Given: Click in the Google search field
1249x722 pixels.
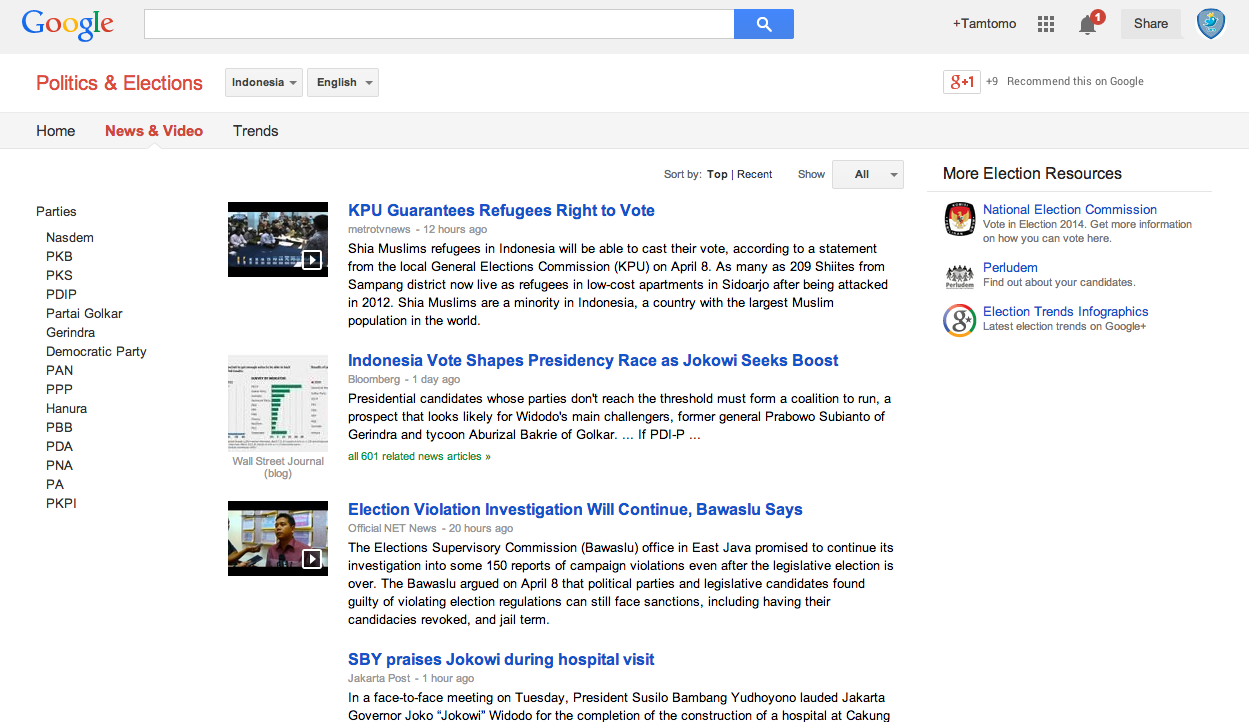Looking at the screenshot, I should coord(439,24).
